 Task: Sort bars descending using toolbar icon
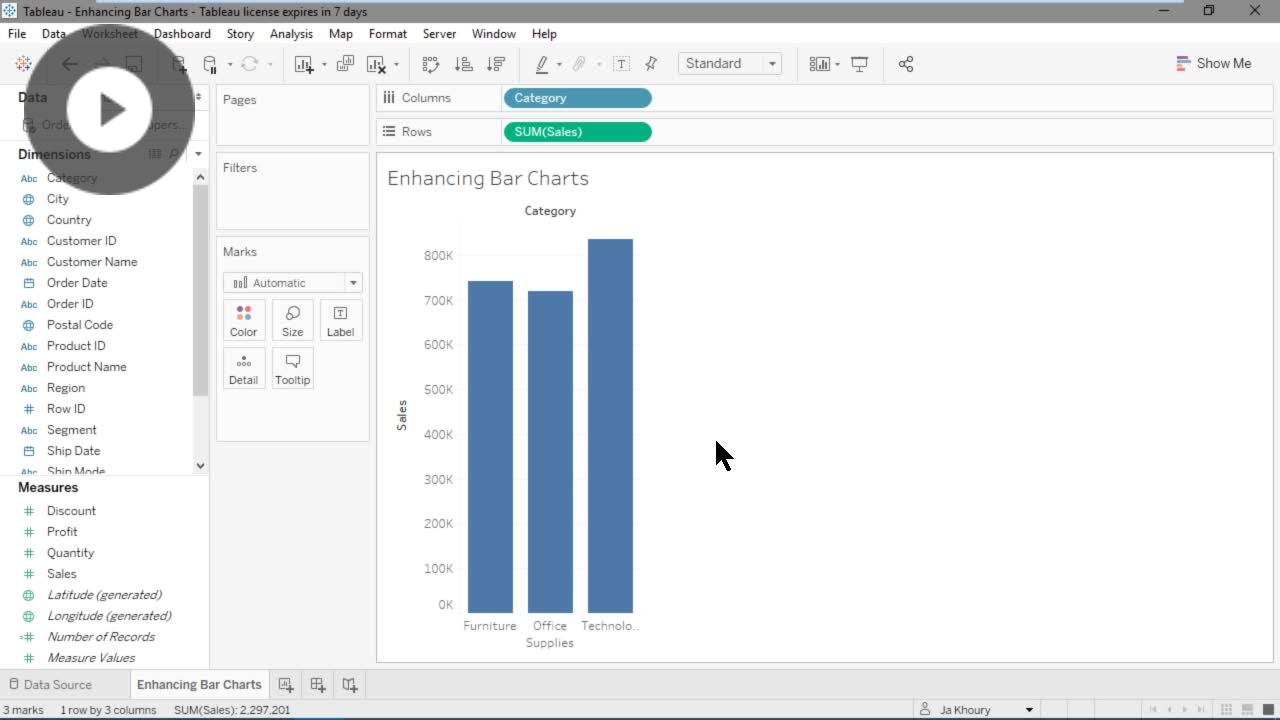pos(495,64)
